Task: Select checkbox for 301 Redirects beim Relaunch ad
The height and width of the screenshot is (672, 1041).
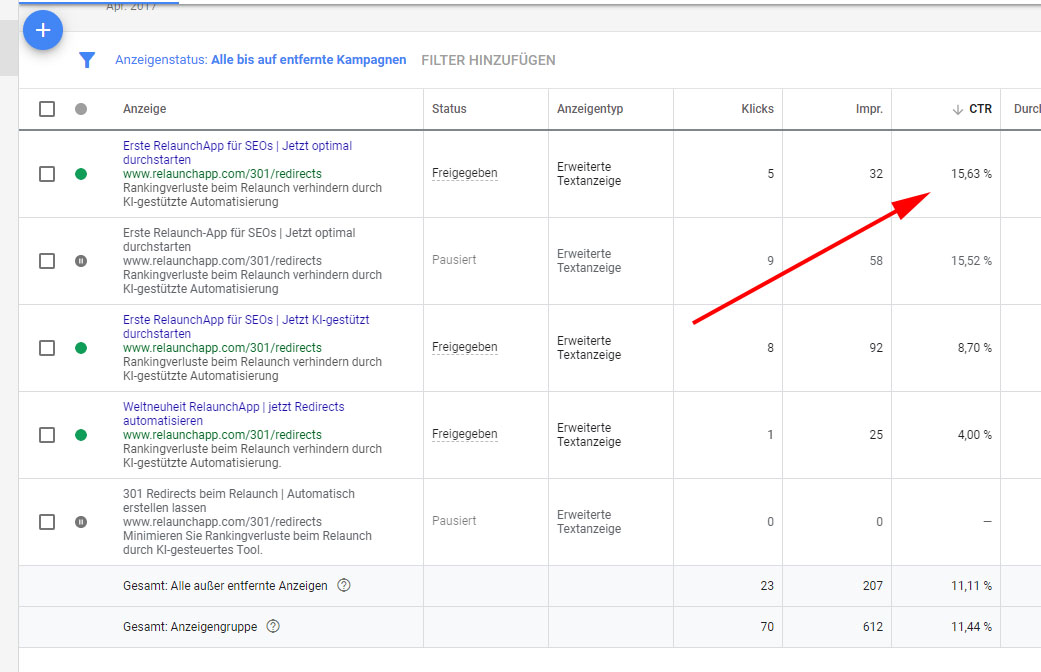Action: click(x=47, y=522)
